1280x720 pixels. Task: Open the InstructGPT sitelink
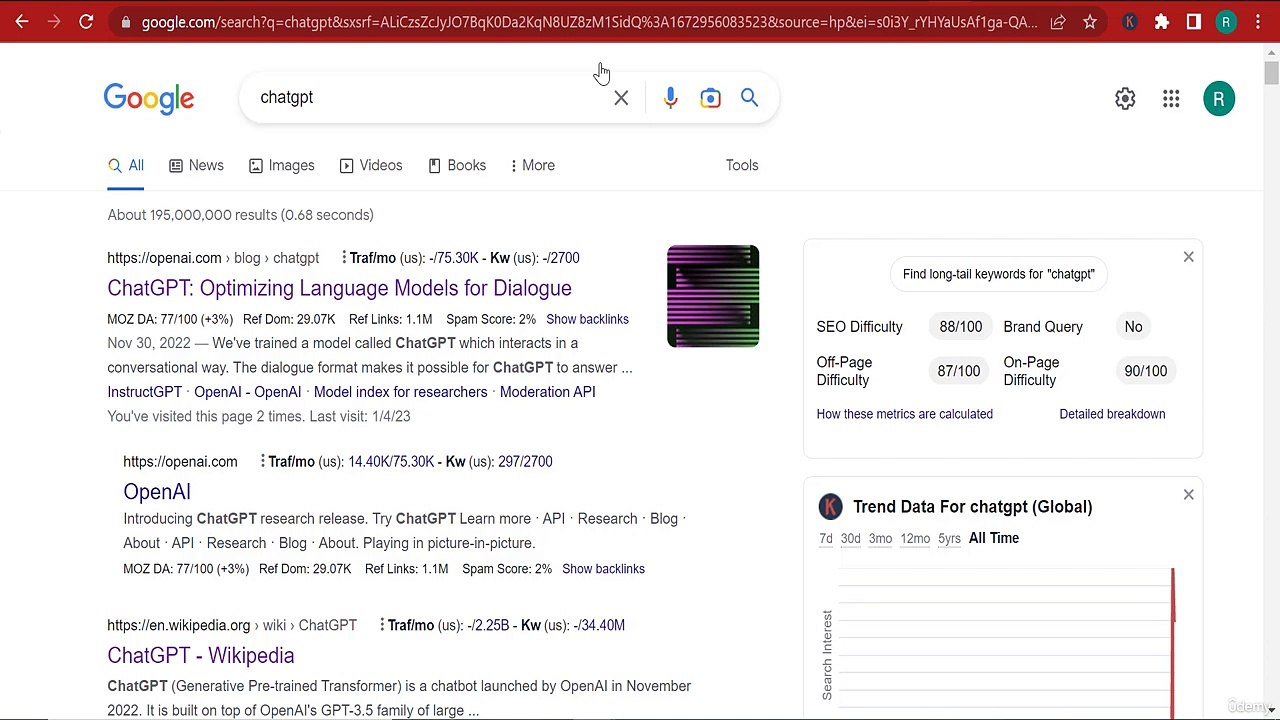(144, 392)
